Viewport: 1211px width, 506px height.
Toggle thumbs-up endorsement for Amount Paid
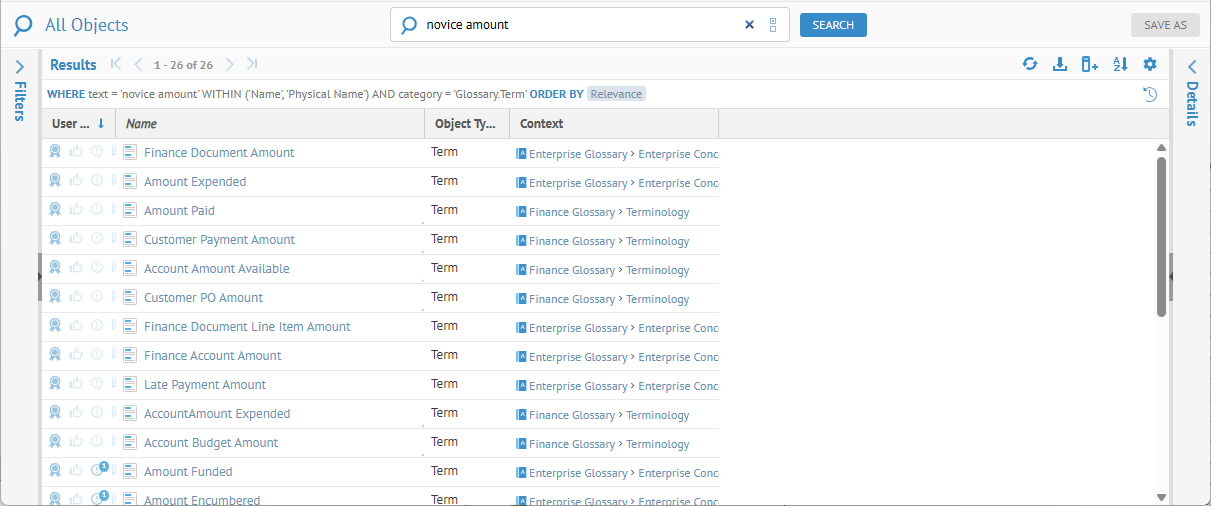pos(76,210)
